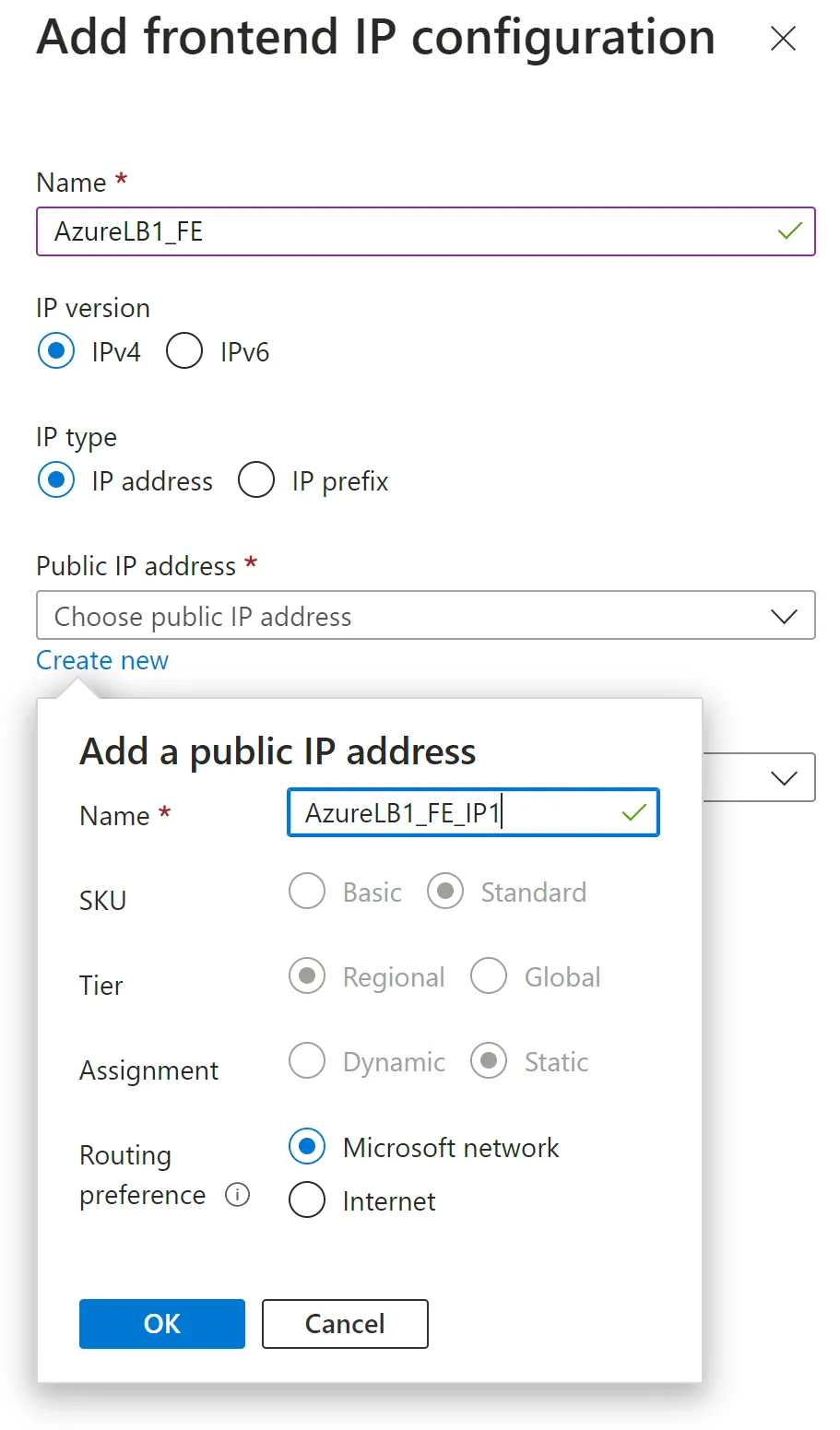Image resolution: width=840 pixels, height=1430 pixels.
Task: Choose Dynamic assignment
Action: tap(307, 1061)
